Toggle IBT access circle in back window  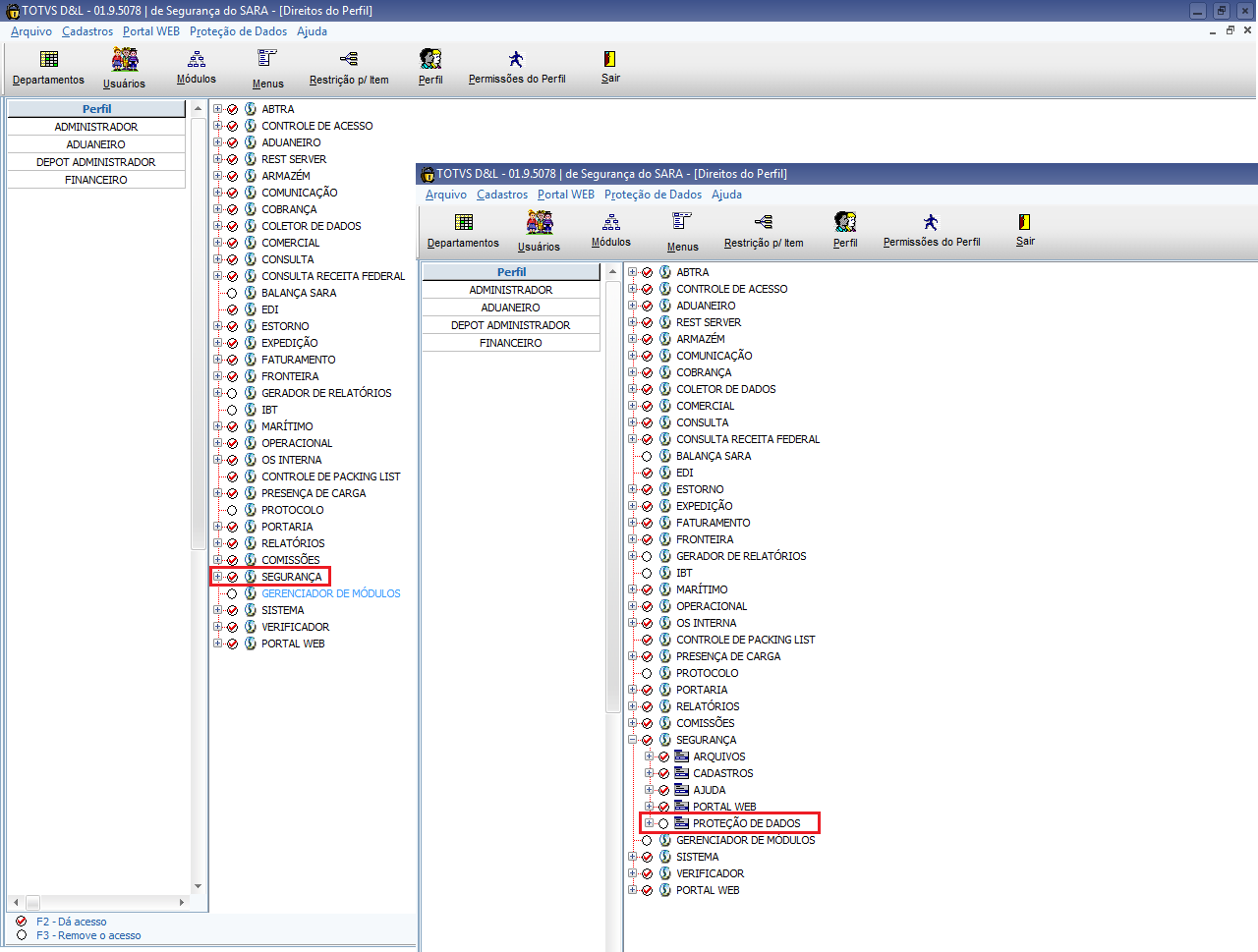[x=232, y=410]
